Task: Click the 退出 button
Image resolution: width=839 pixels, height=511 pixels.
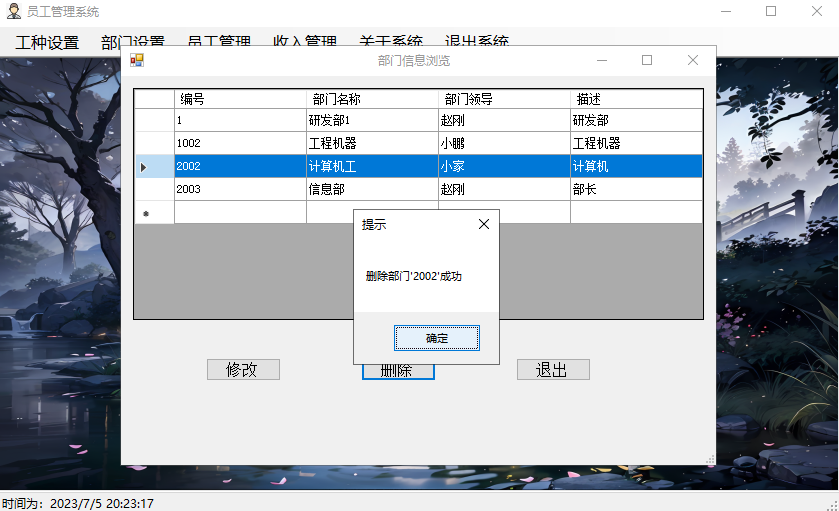Action: 553,370
